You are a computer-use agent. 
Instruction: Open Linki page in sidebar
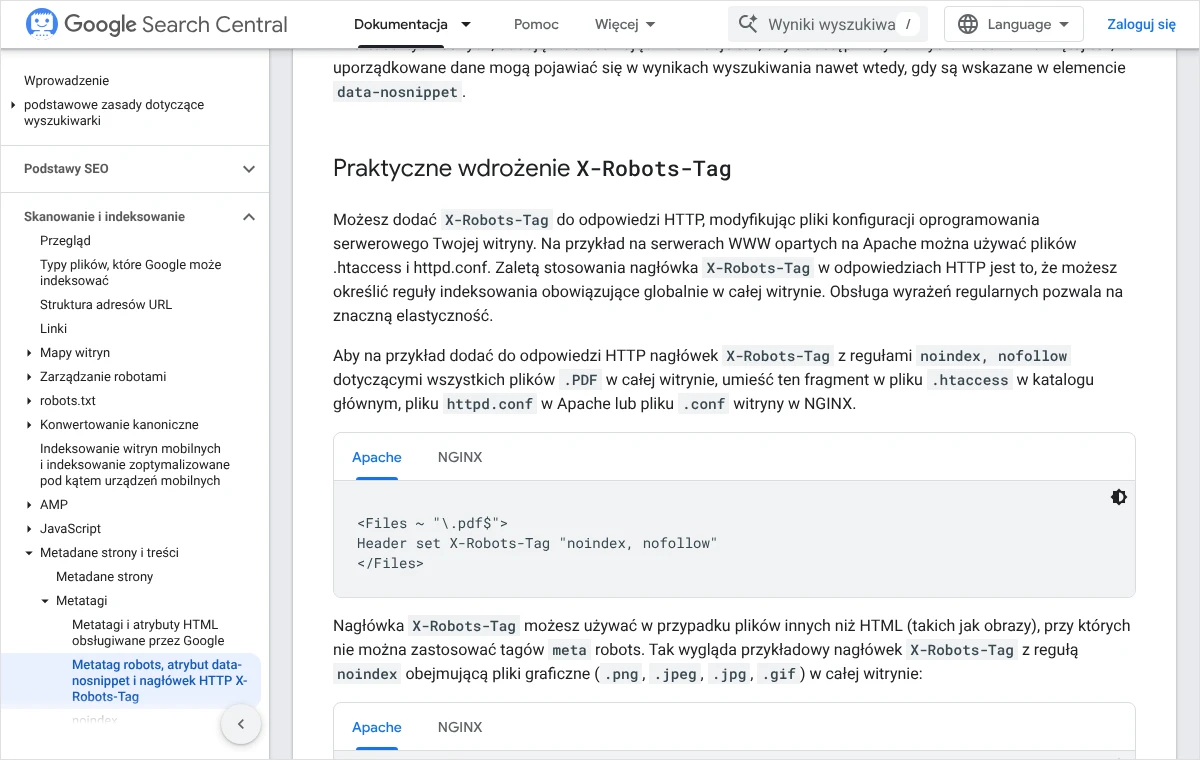click(54, 329)
